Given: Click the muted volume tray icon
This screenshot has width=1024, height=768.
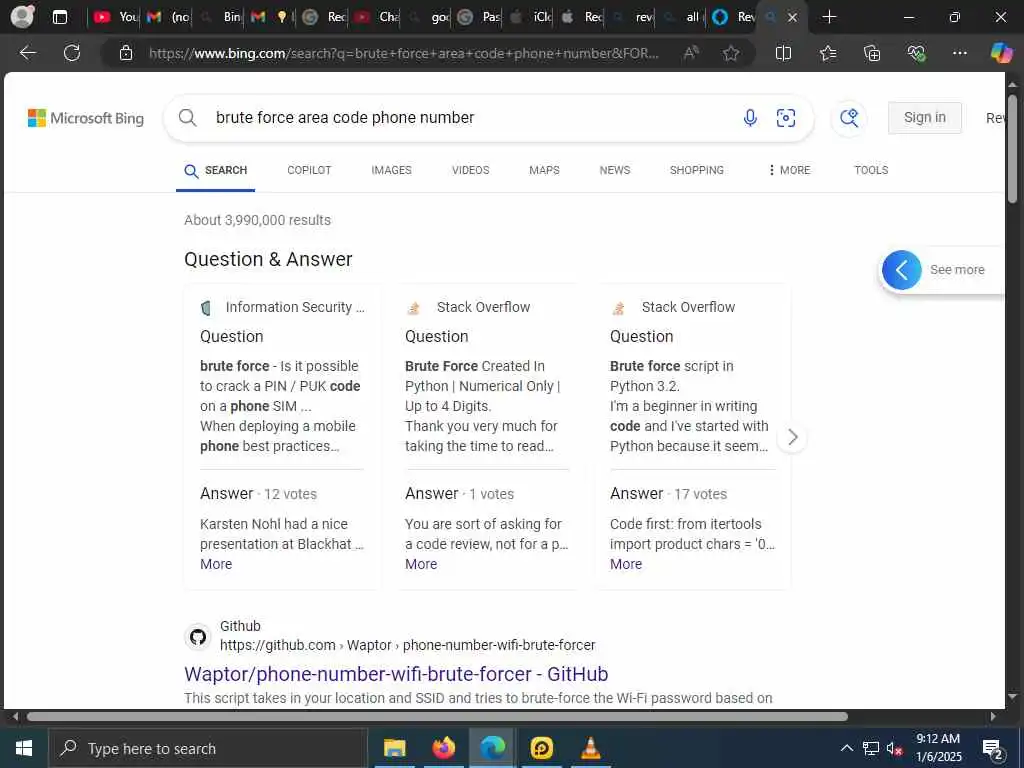Looking at the screenshot, I should pos(894,748).
